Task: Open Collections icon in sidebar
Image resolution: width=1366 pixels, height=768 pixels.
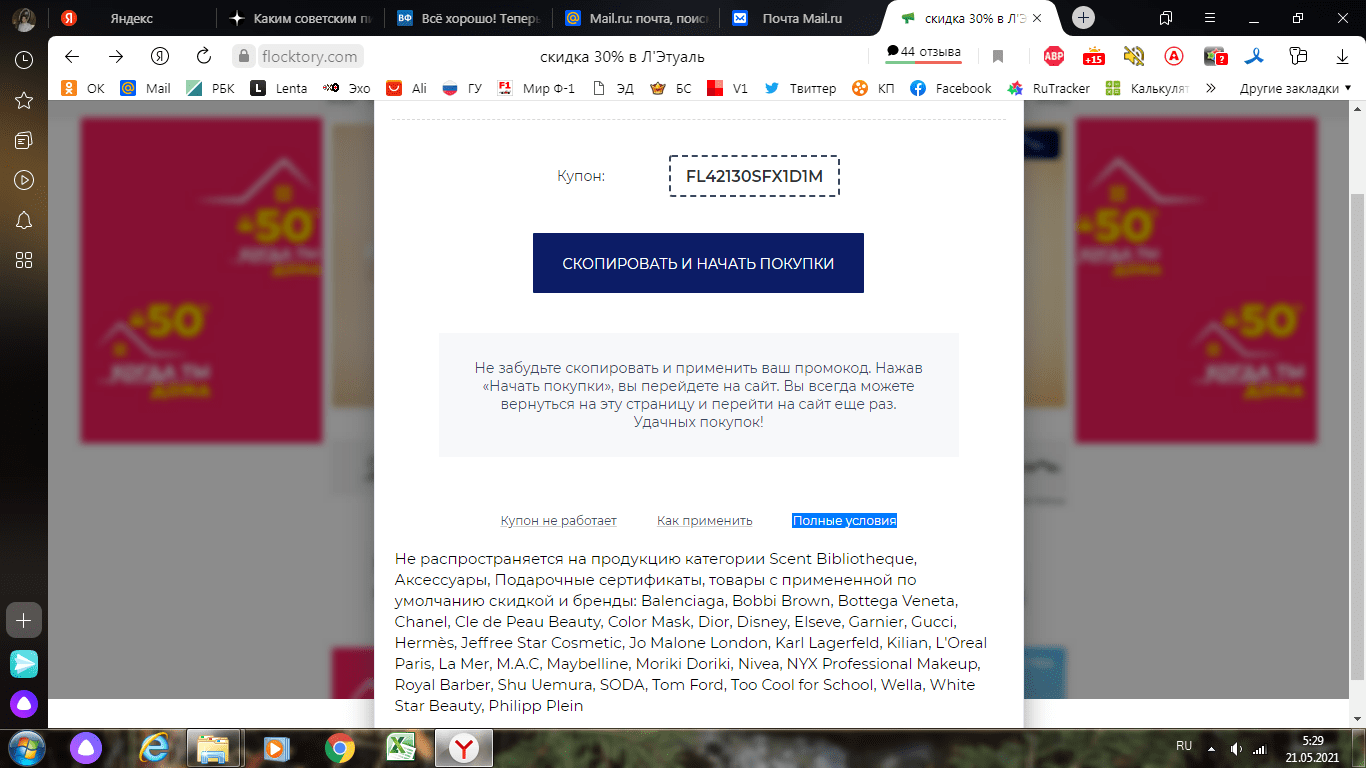Action: pyautogui.click(x=24, y=140)
